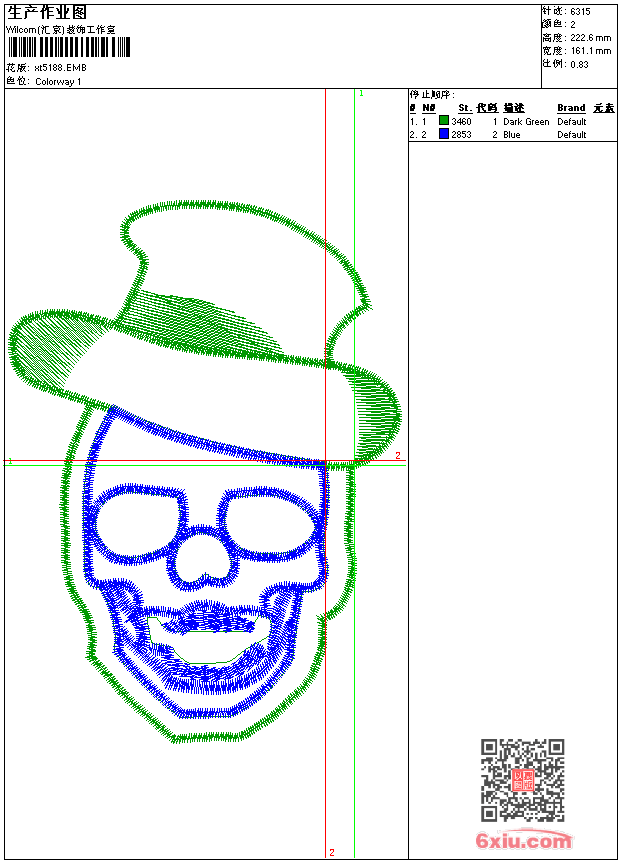Click the QR code image

(522, 780)
